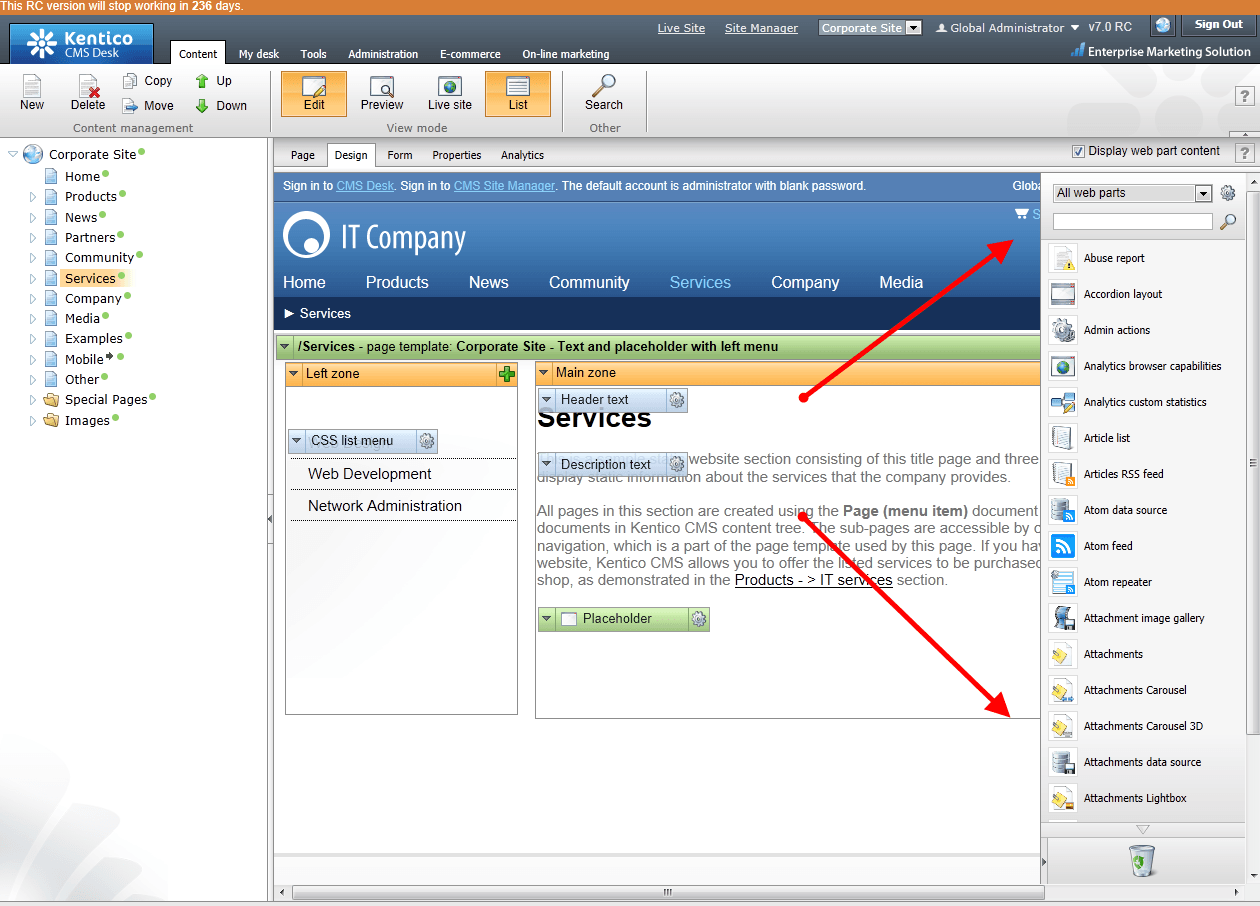This screenshot has height=906, width=1260.
Task: Select the Atom feed web part icon
Action: pyautogui.click(x=1062, y=546)
